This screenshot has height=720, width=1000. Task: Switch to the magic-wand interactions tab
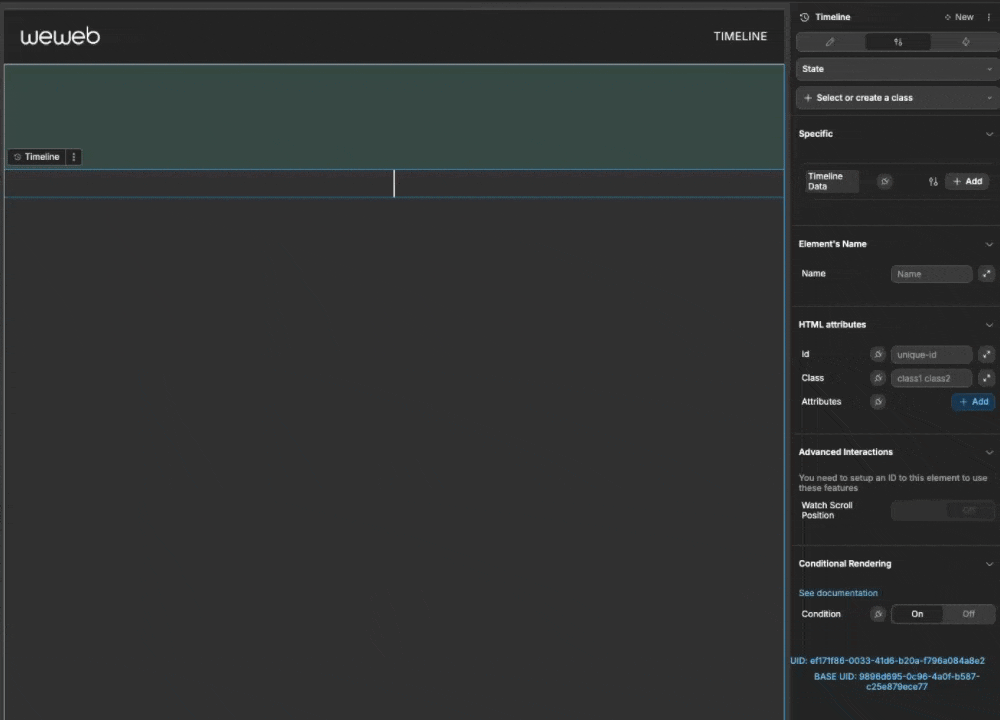(x=964, y=41)
